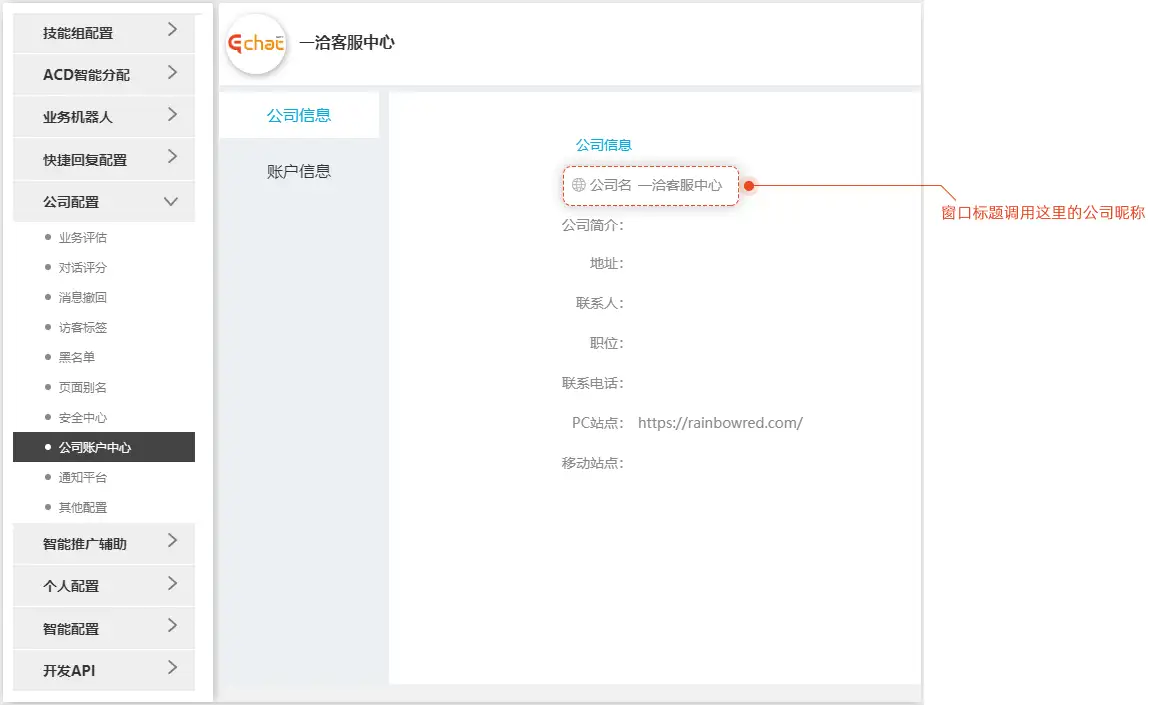Open the 其他配置 submenu item
The width and height of the screenshot is (1175, 705).
click(82, 507)
